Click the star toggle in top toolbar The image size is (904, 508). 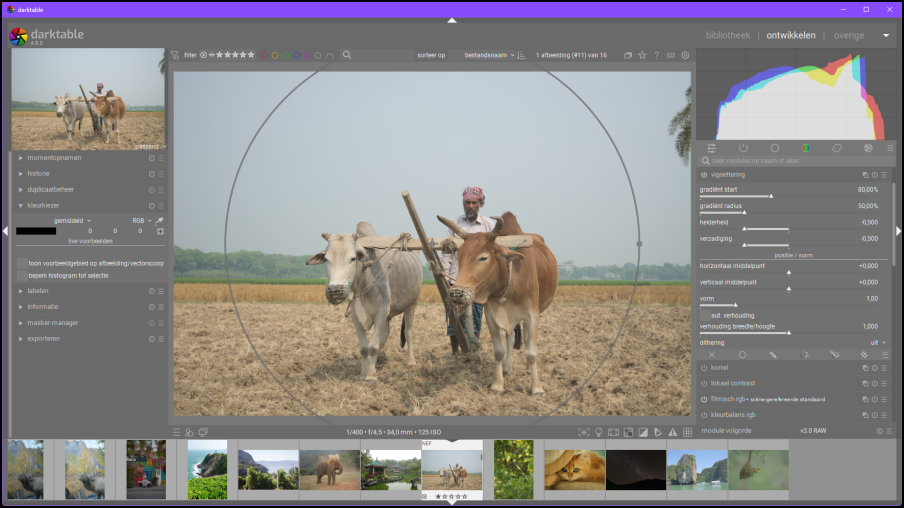[x=642, y=56]
